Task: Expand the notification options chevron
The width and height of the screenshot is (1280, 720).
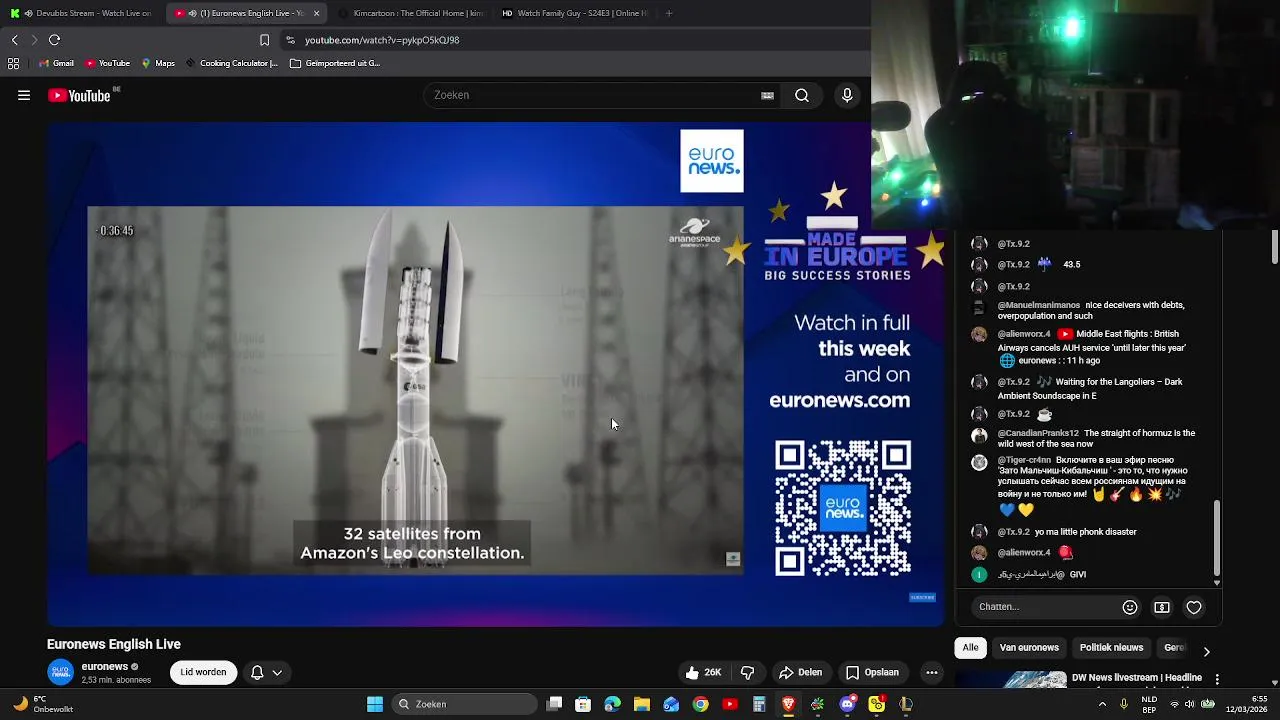Action: (277, 673)
